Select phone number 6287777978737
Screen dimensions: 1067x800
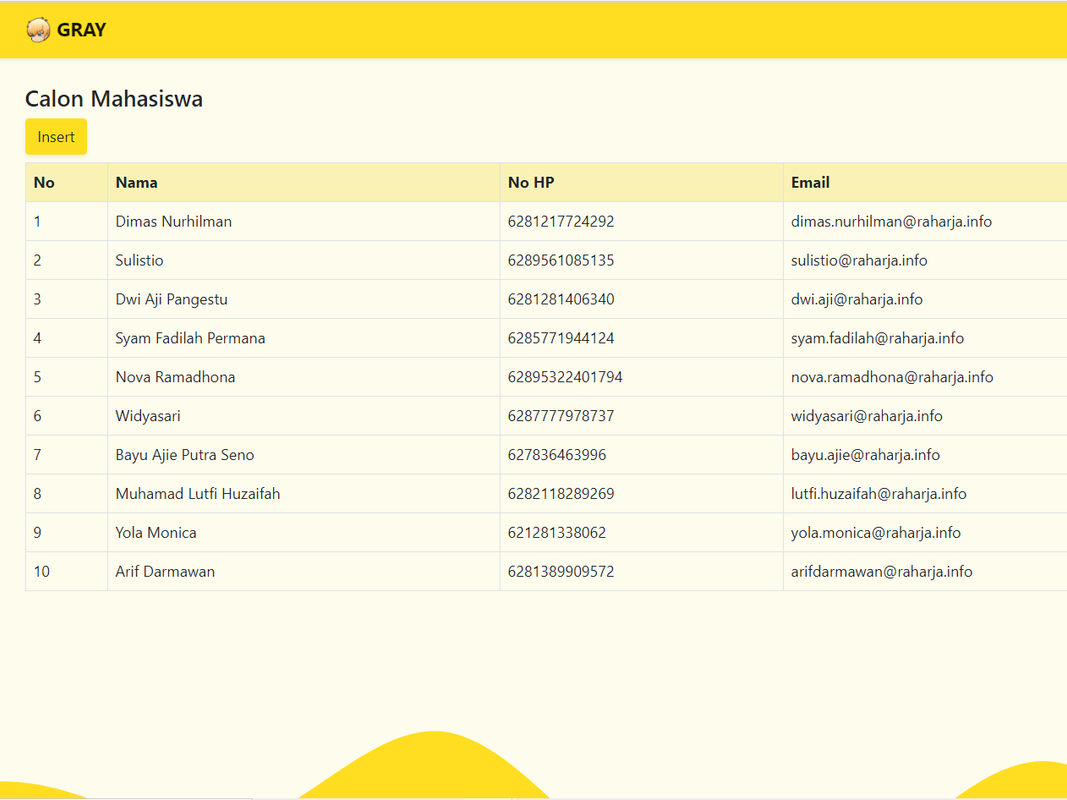[x=561, y=415]
